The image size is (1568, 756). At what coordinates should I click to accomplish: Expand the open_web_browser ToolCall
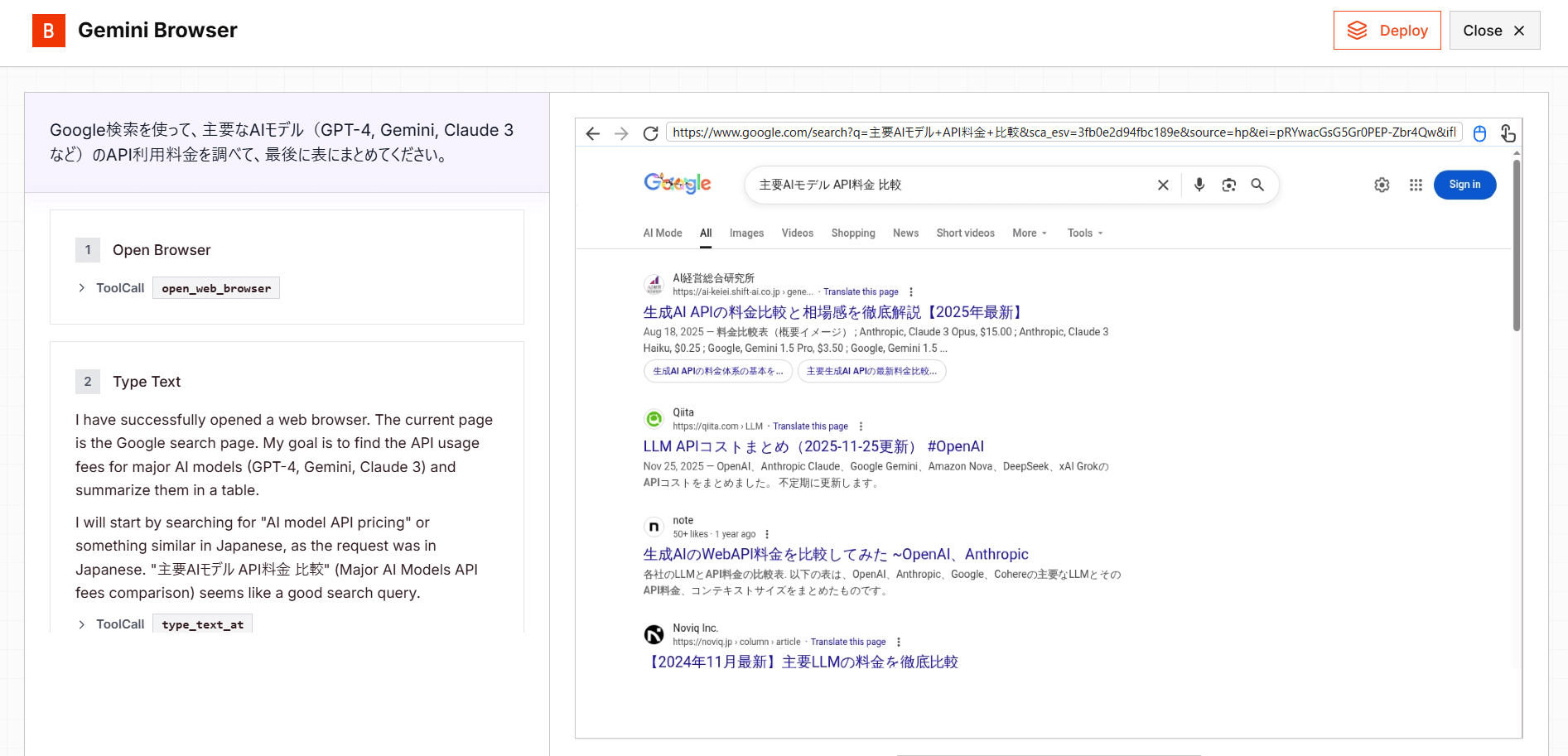tap(81, 288)
